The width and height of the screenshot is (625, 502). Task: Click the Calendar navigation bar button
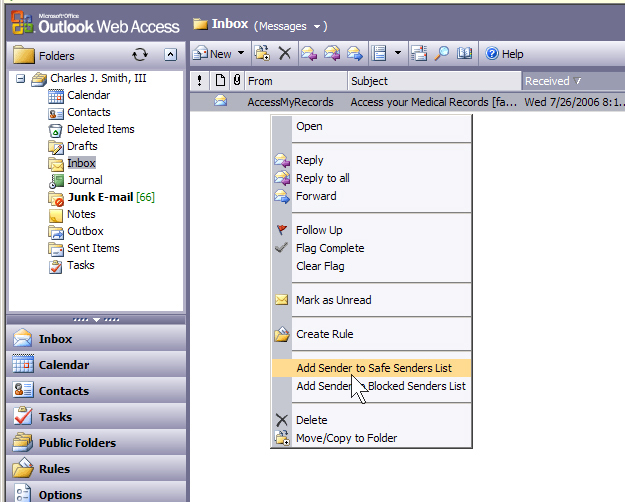point(96,364)
